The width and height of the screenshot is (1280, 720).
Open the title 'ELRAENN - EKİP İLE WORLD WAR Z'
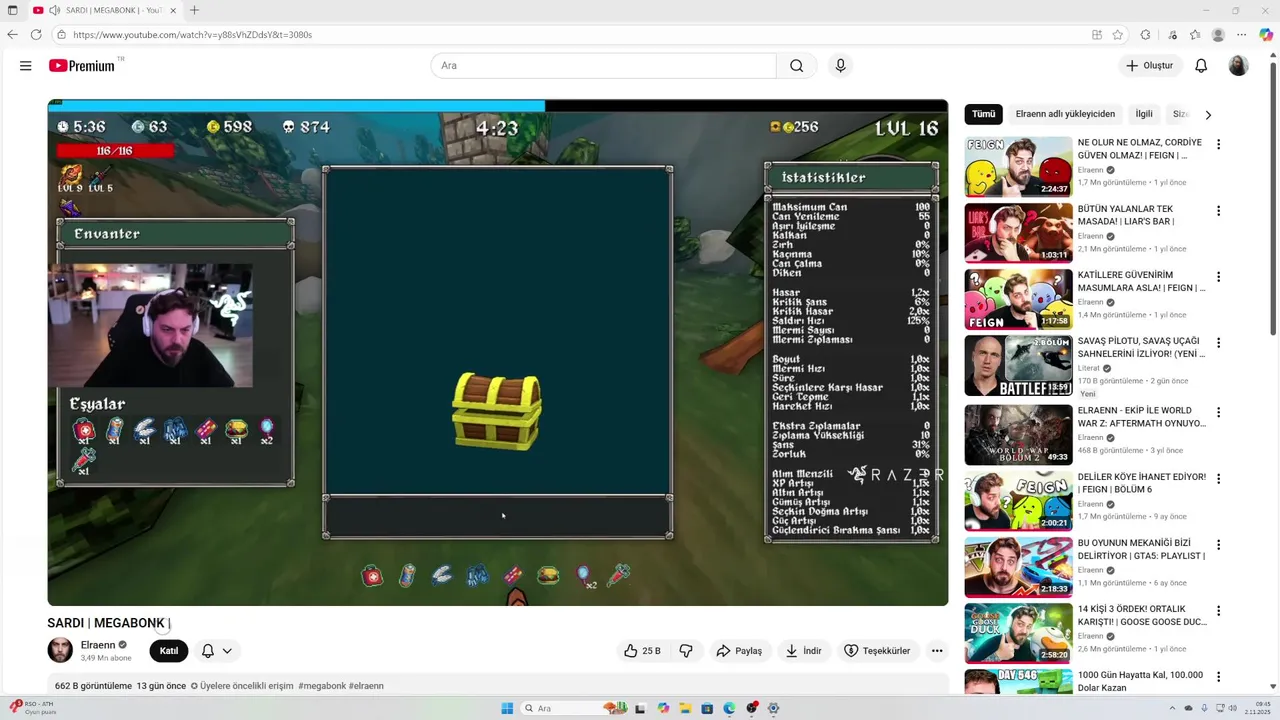click(1140, 416)
